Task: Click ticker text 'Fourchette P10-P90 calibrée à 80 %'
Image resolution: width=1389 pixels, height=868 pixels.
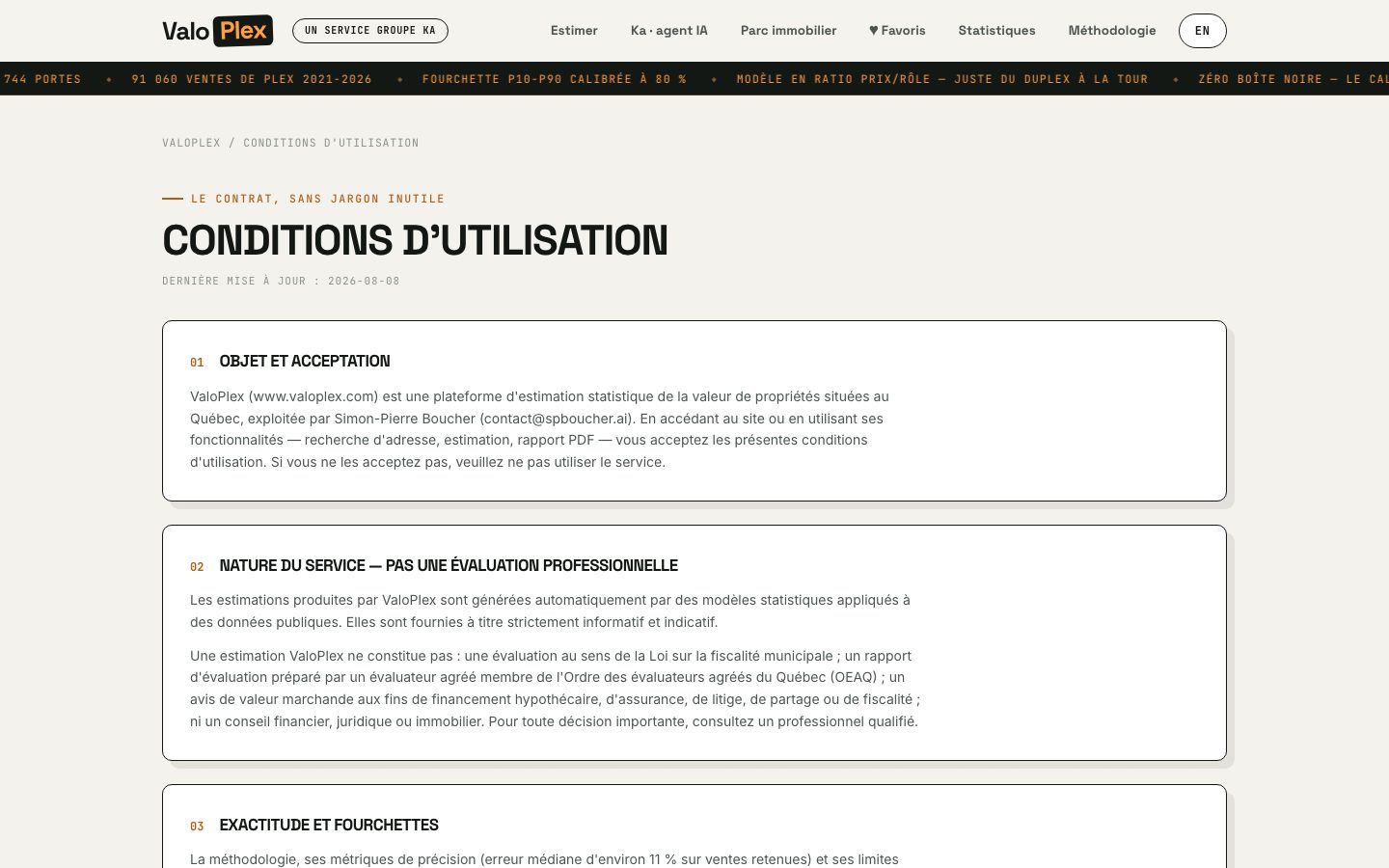Action: pyautogui.click(x=555, y=79)
